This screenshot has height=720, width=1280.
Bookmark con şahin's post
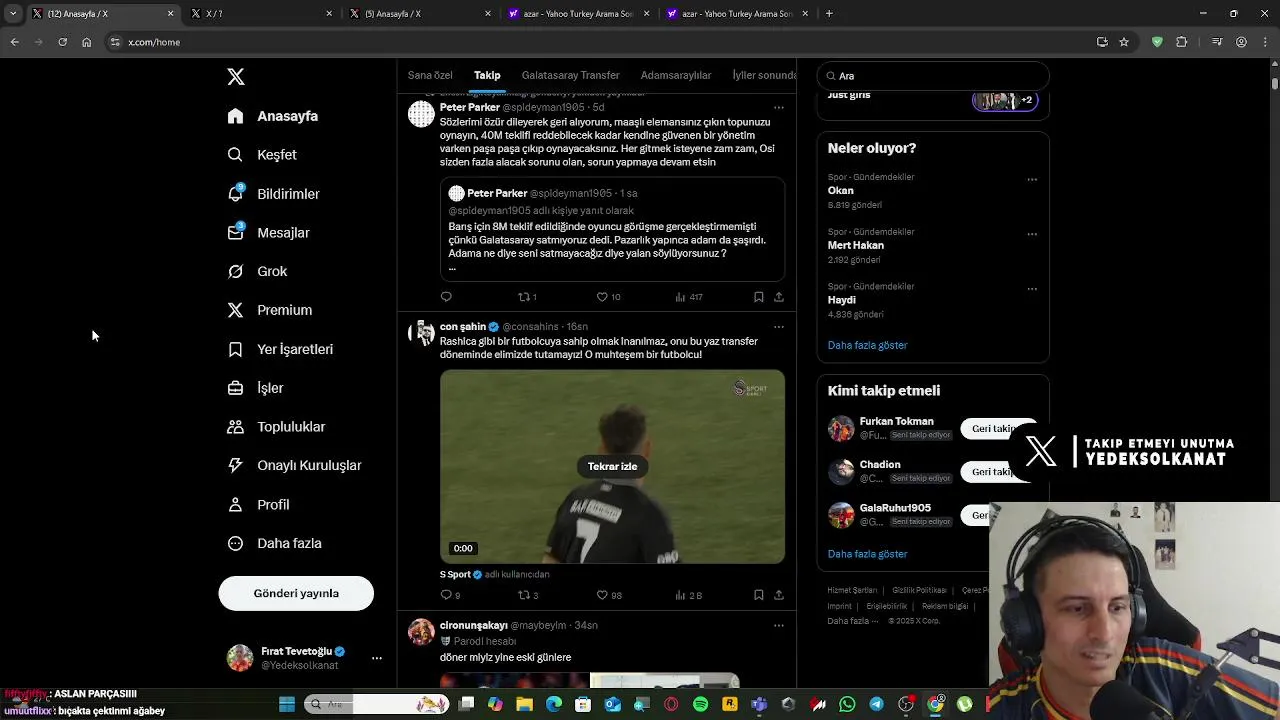pos(758,595)
